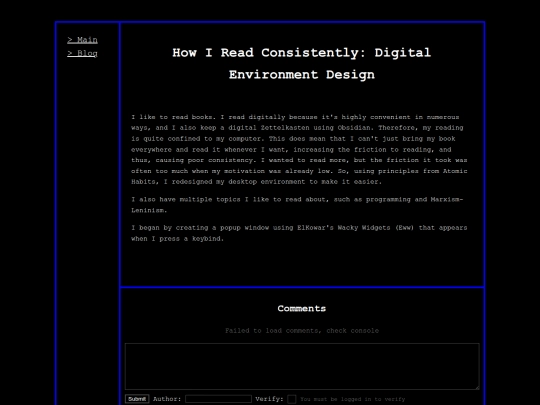The width and height of the screenshot is (540, 405).
Task: Click inside the comment text area
Action: point(302,366)
